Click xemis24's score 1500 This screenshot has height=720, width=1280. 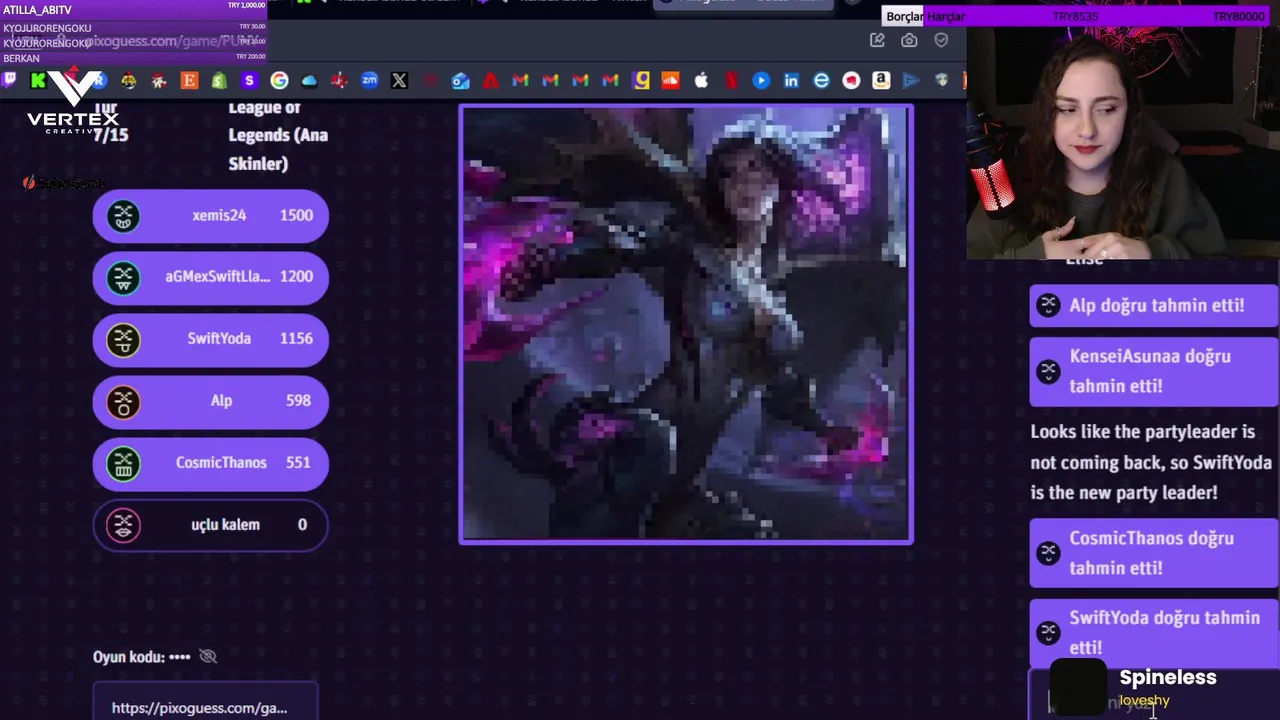tap(296, 215)
